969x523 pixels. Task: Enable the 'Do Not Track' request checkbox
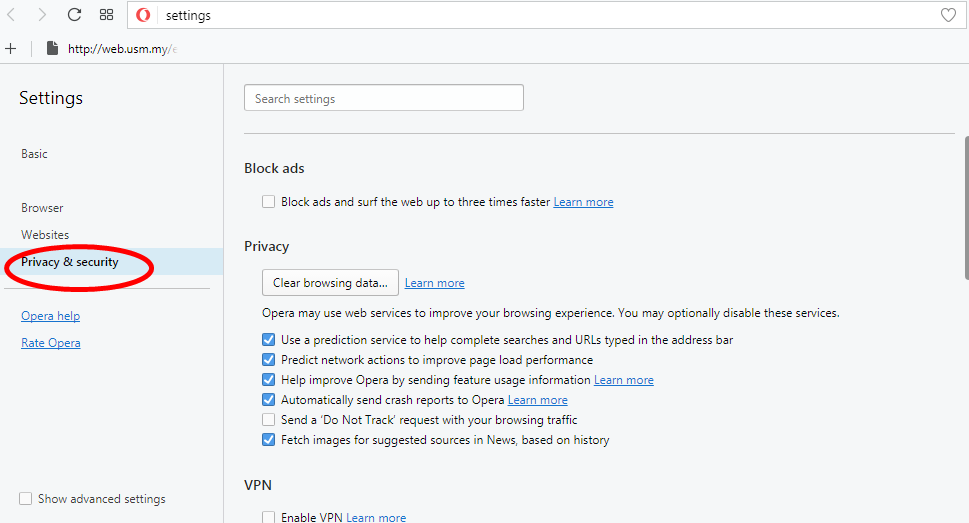click(268, 420)
